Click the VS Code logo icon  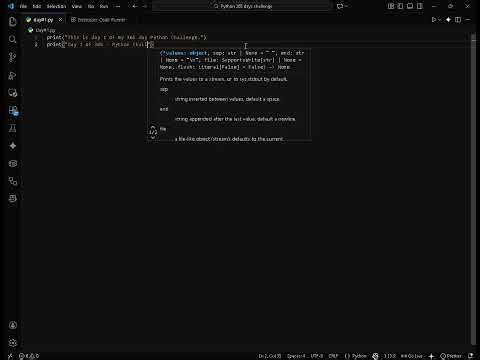(11, 6)
